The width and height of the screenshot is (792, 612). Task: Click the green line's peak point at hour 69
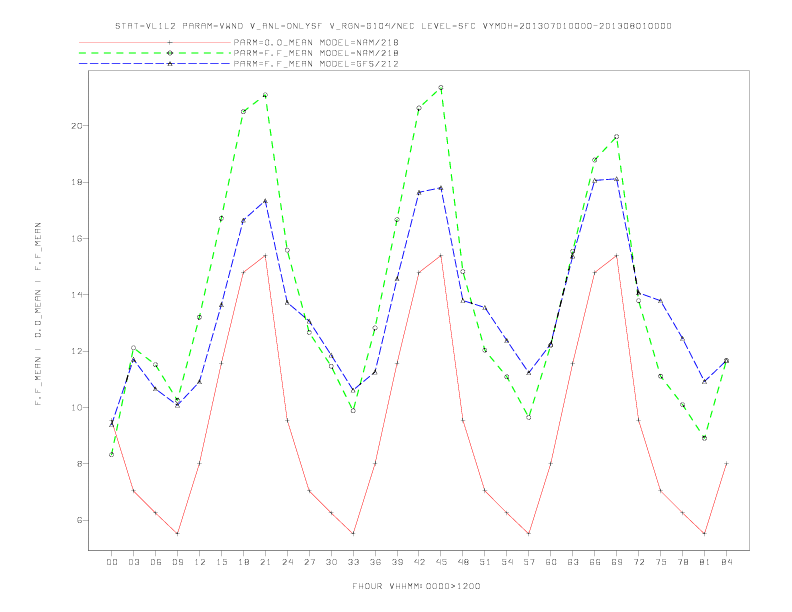coord(617,137)
